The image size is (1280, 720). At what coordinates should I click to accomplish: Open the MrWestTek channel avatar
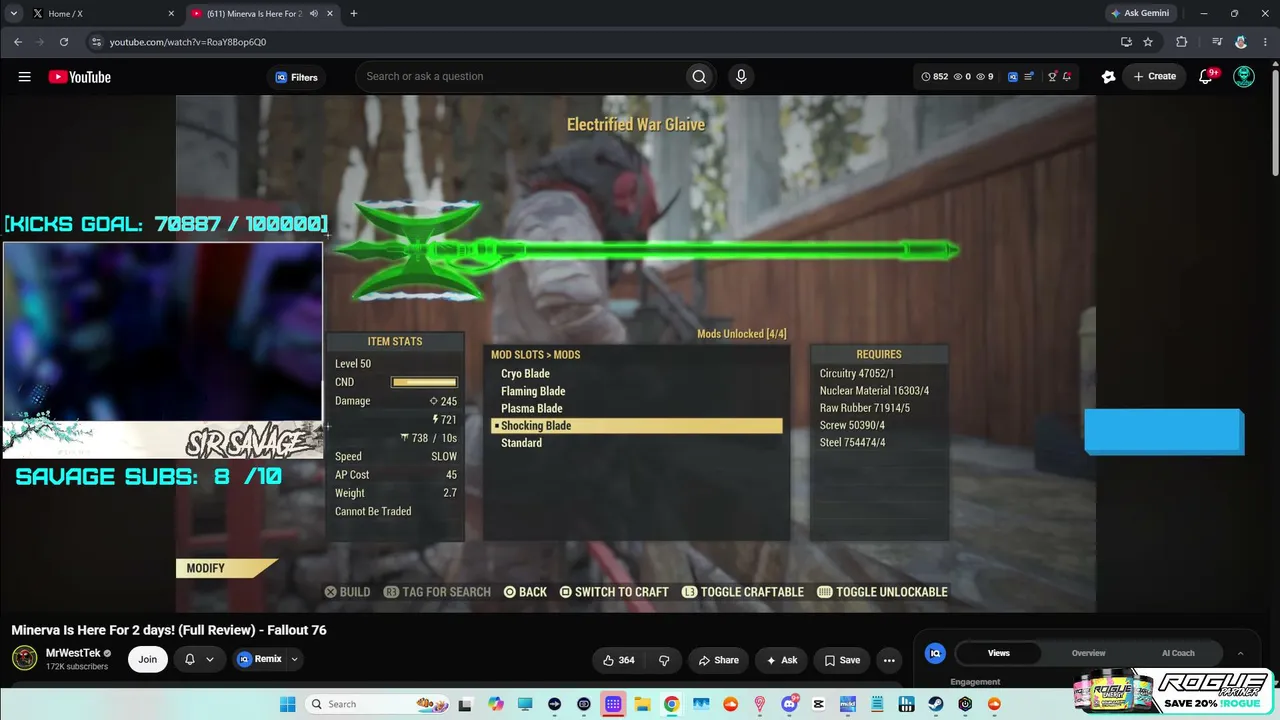pos(24,658)
